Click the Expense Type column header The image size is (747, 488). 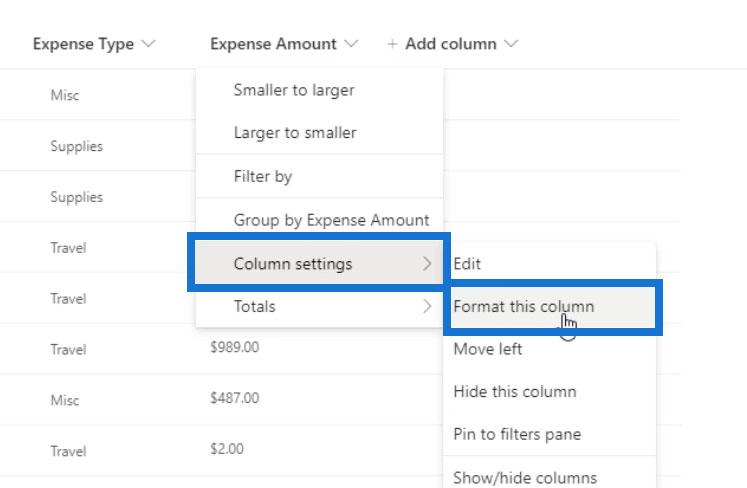click(x=83, y=44)
